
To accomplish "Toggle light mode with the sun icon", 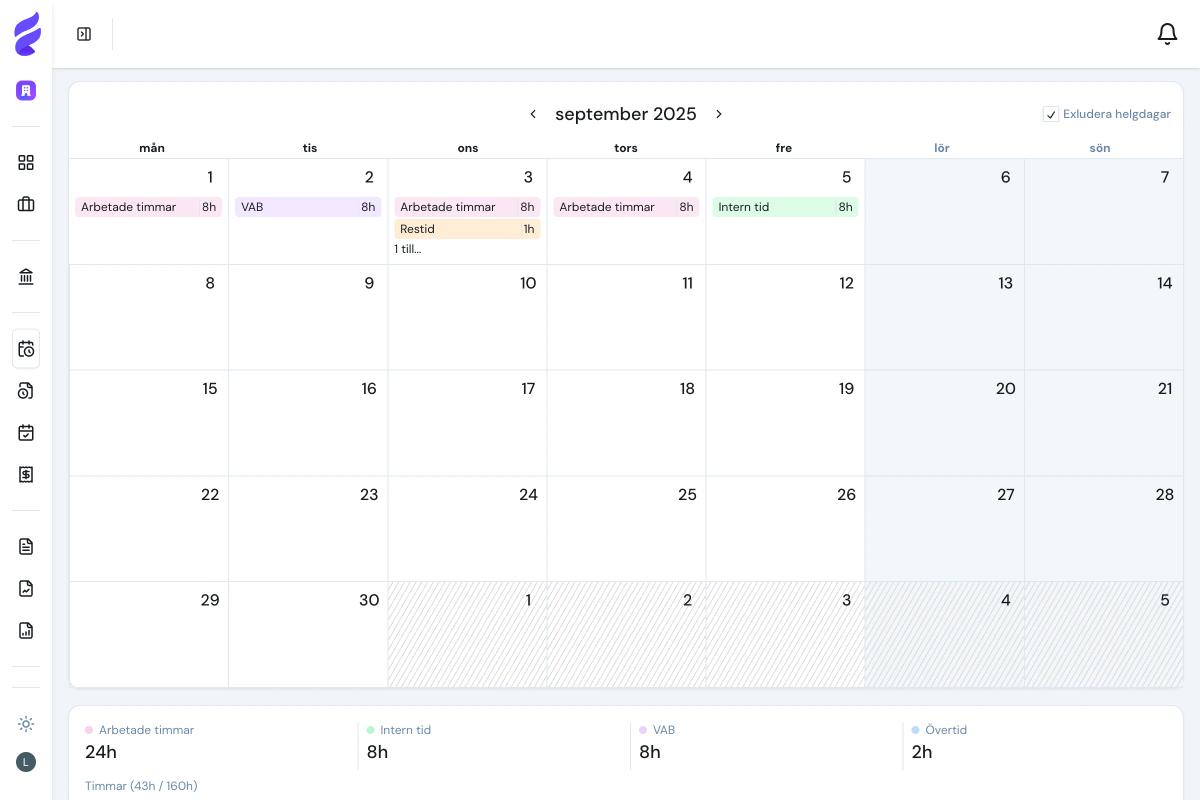I will point(26,723).
